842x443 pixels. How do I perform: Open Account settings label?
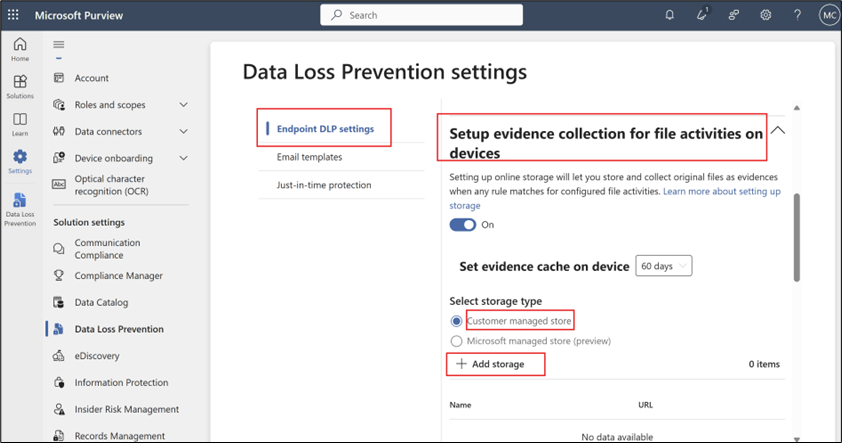click(91, 78)
